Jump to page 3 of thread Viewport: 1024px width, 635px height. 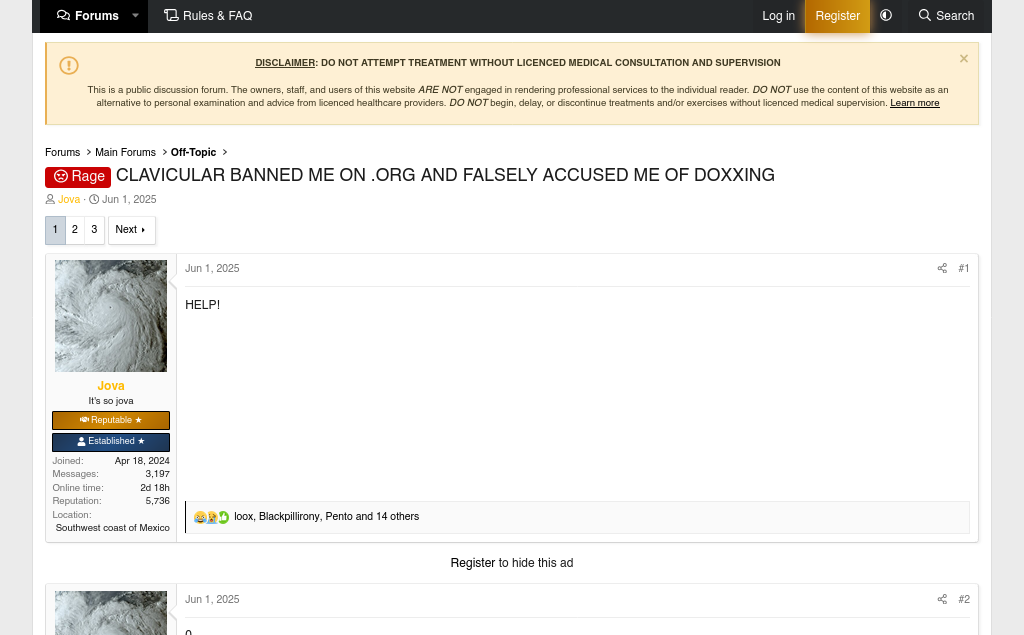click(x=94, y=230)
